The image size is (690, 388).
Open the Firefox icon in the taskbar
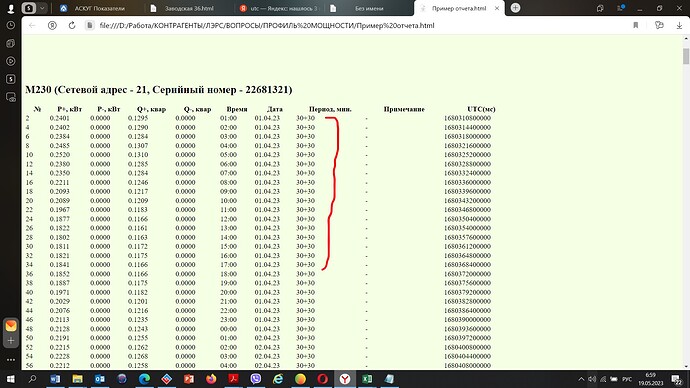[211, 379]
